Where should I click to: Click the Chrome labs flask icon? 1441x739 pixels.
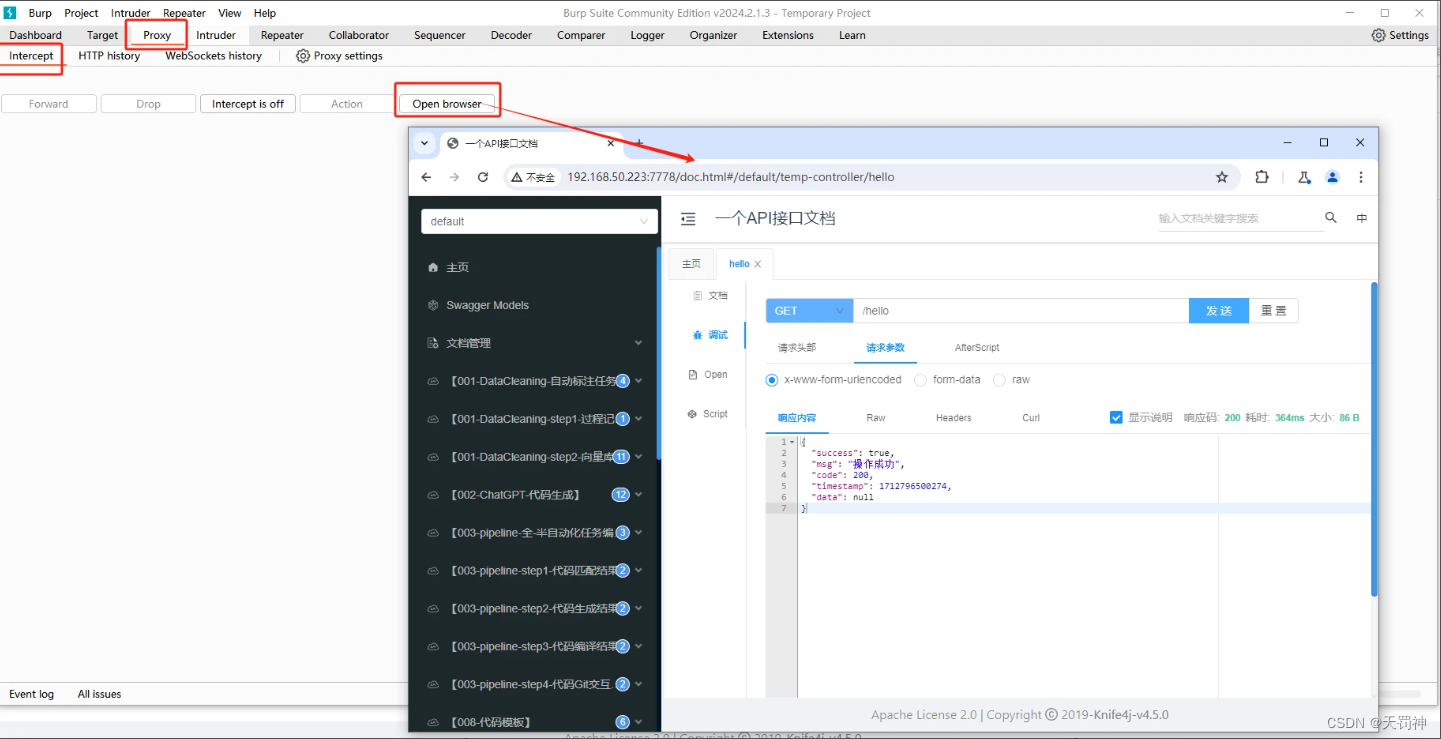pos(1304,177)
